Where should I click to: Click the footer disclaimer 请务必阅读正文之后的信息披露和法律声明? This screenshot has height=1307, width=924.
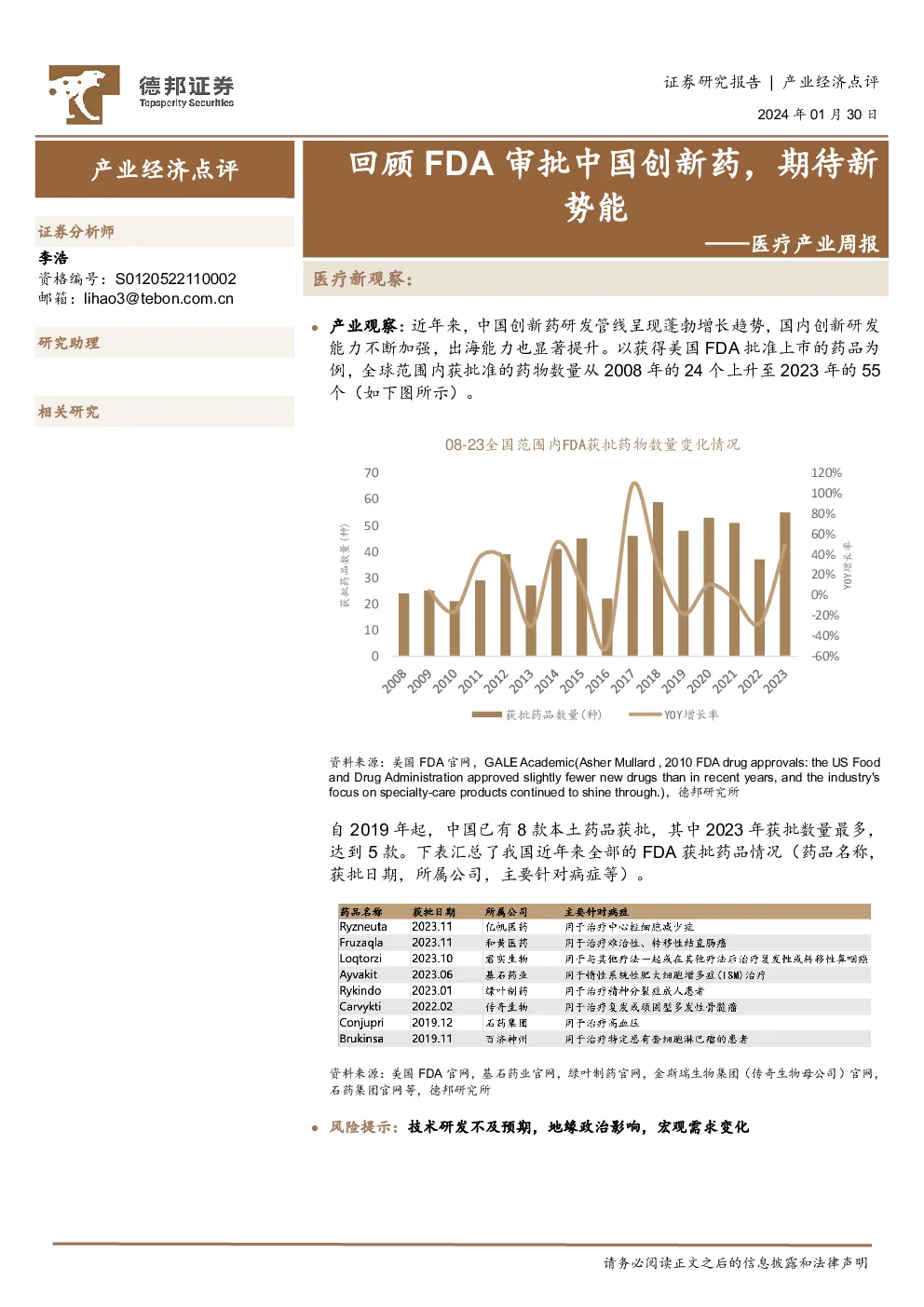tap(736, 1263)
